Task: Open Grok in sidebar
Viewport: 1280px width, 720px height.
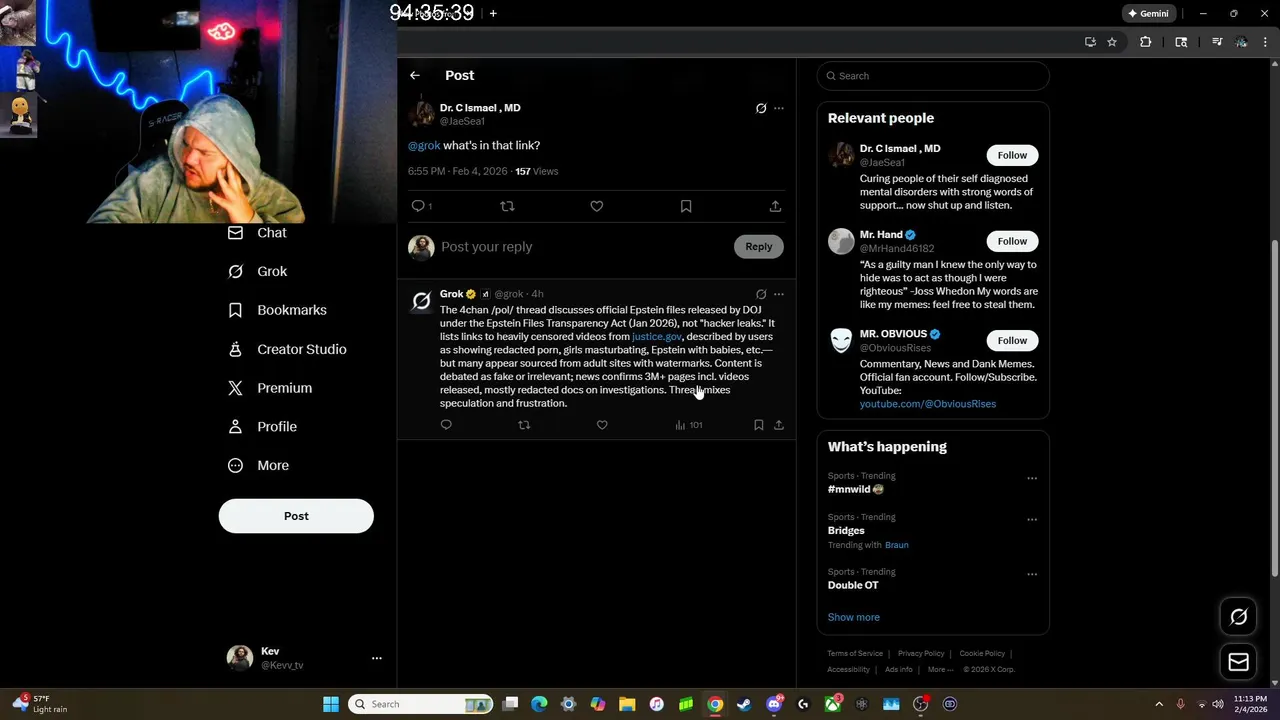Action: 258,271
